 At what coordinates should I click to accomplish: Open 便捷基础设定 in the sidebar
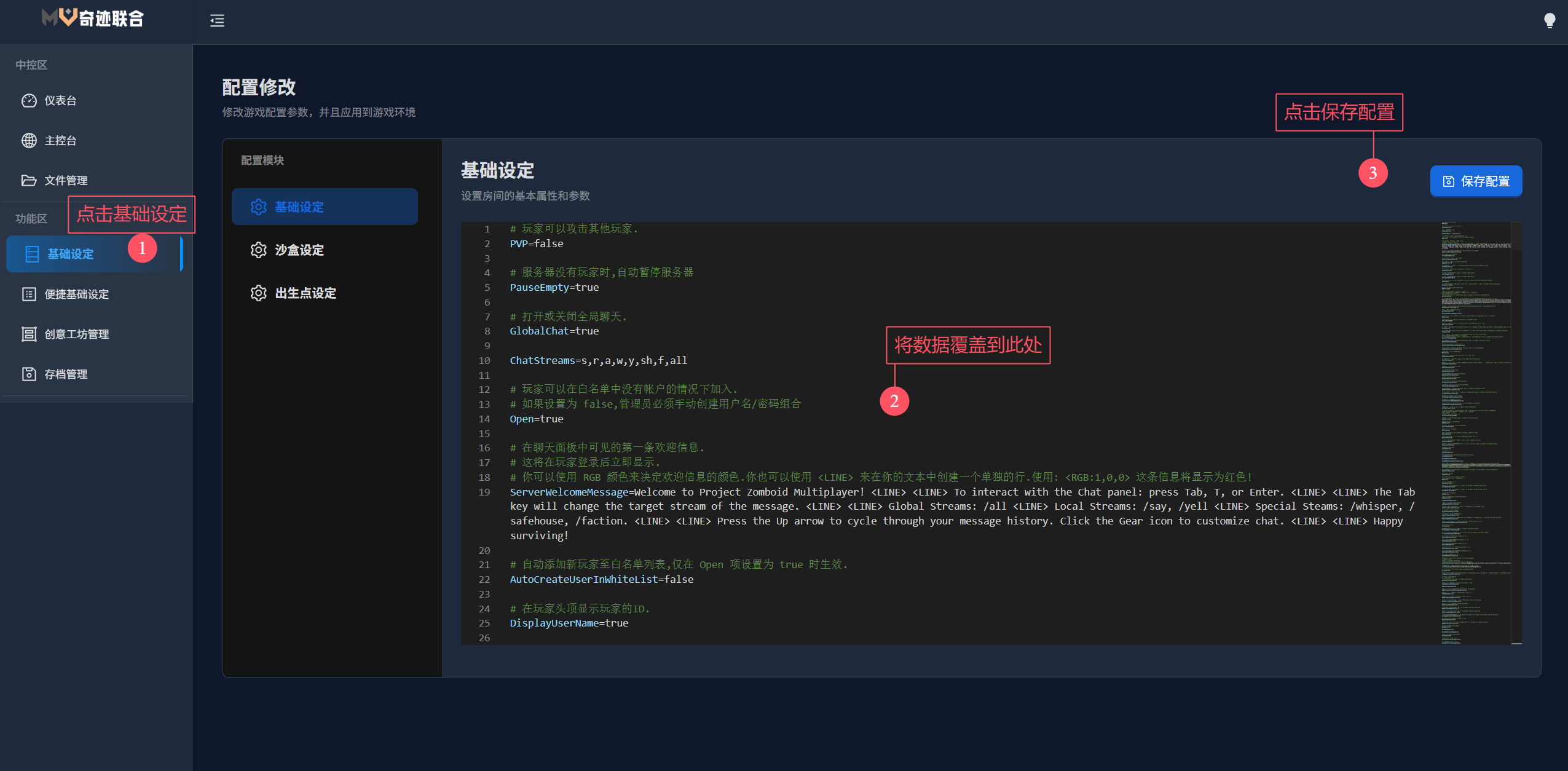76,295
